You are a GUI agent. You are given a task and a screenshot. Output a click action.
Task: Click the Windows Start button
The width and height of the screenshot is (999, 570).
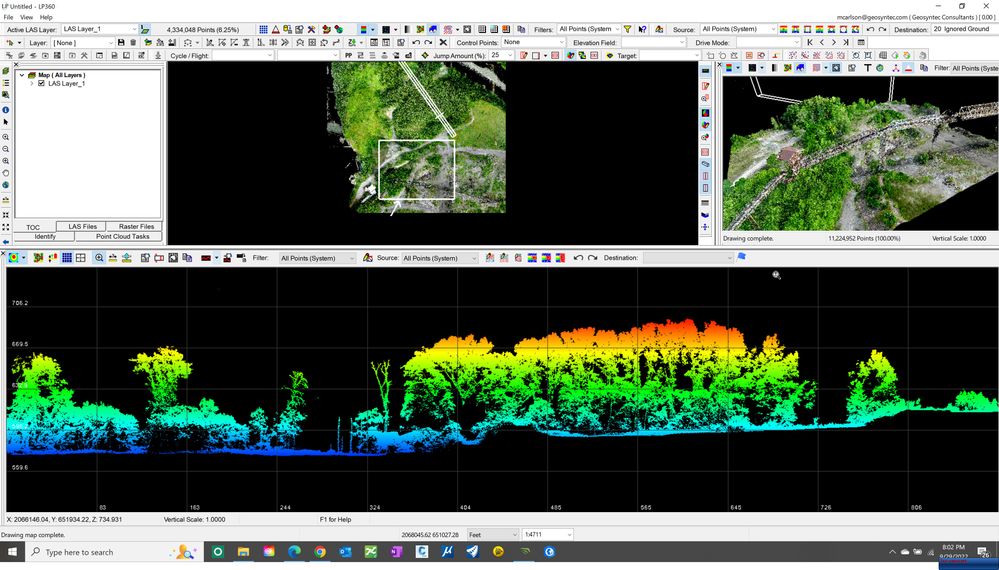pos(12,552)
